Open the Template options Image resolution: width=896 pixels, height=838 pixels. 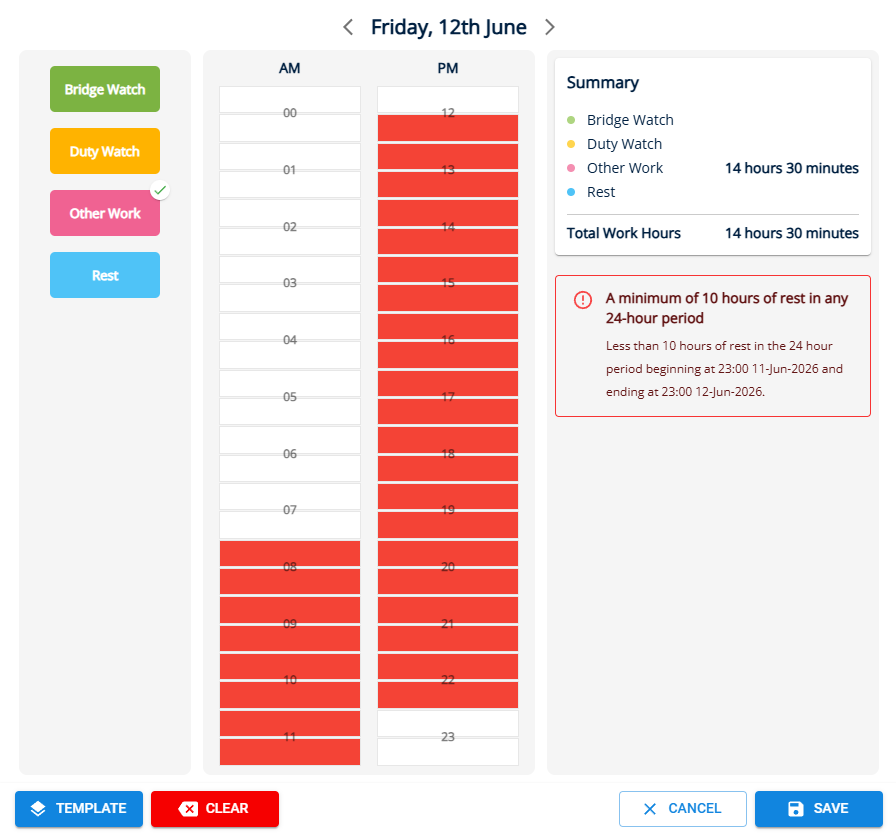79,808
